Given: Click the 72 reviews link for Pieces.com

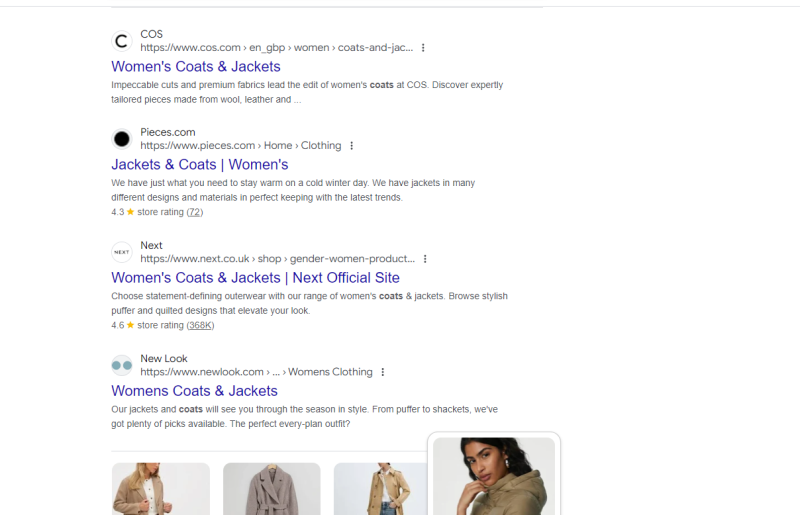Looking at the screenshot, I should point(194,212).
